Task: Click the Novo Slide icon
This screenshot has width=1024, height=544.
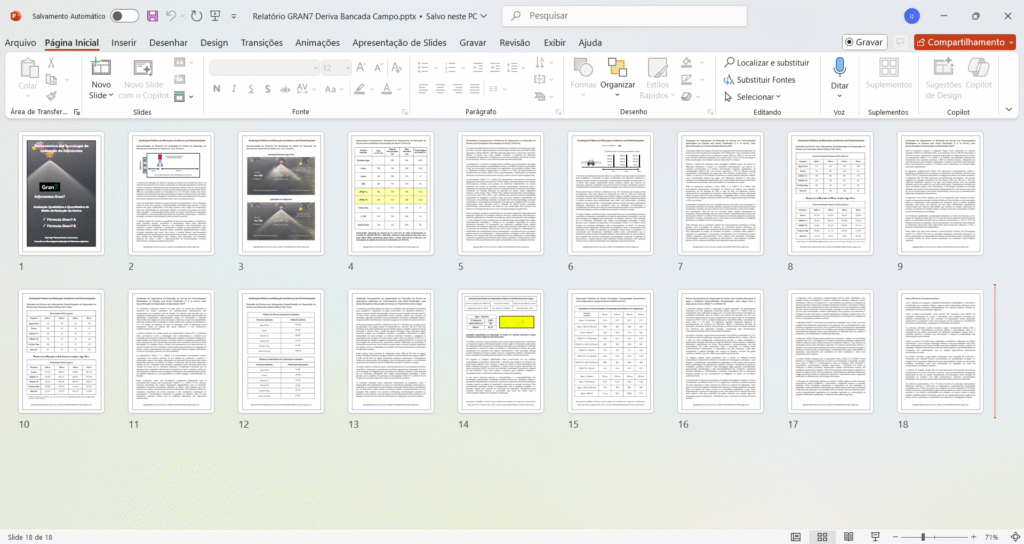Action: [x=101, y=67]
